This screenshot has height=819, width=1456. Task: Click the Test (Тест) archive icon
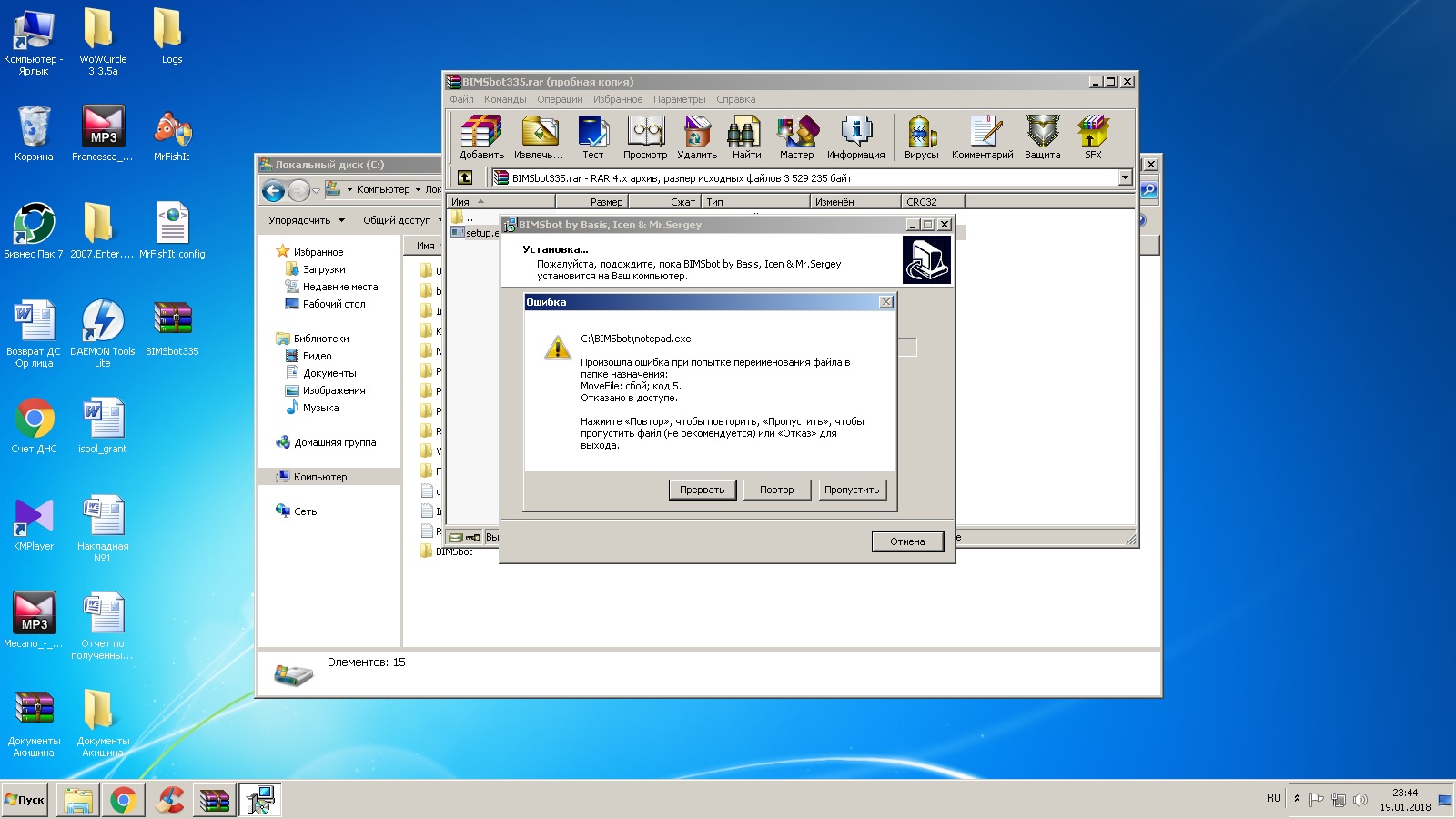click(592, 137)
